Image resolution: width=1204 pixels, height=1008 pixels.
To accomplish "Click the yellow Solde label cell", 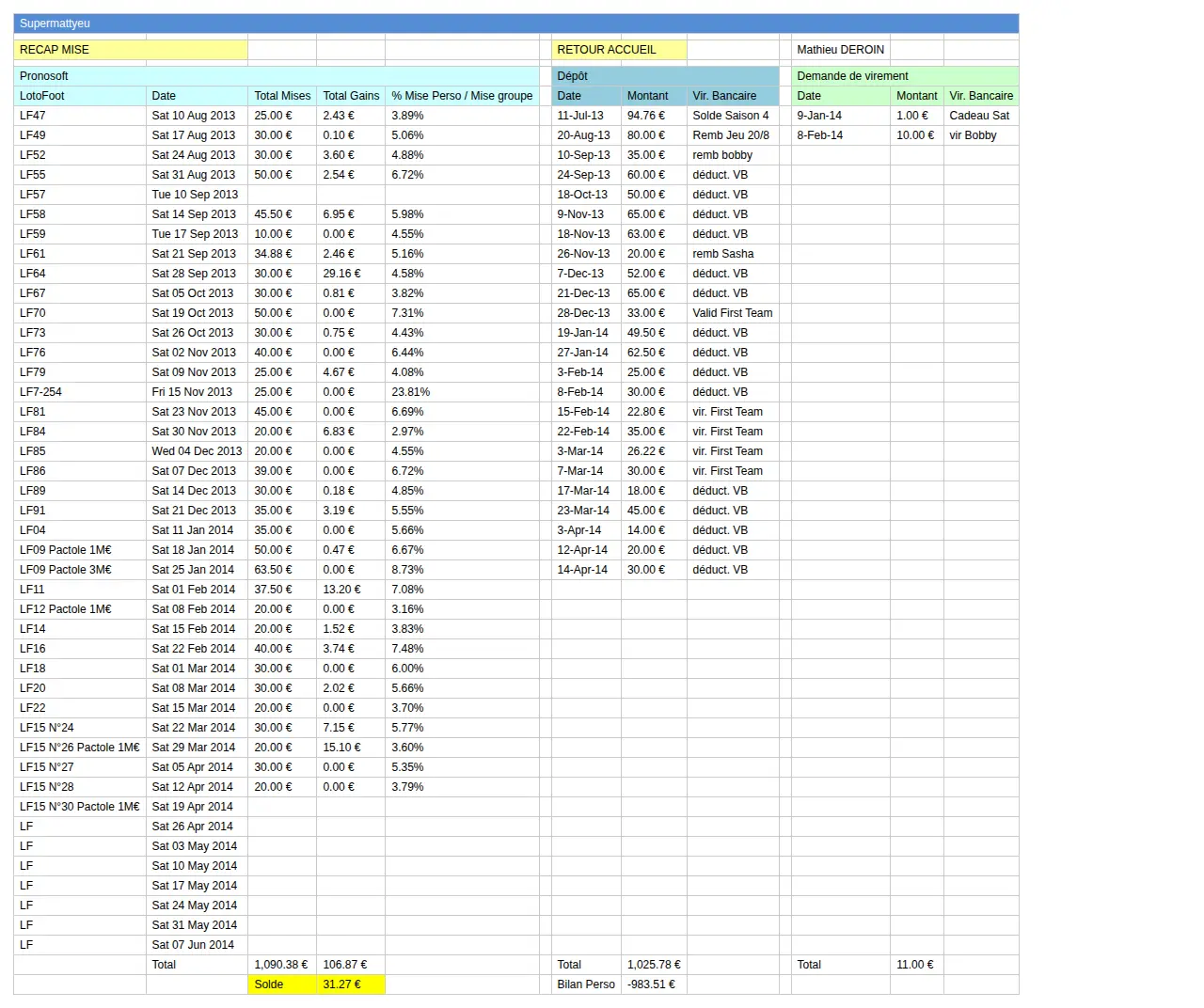I will pyautogui.click(x=282, y=984).
